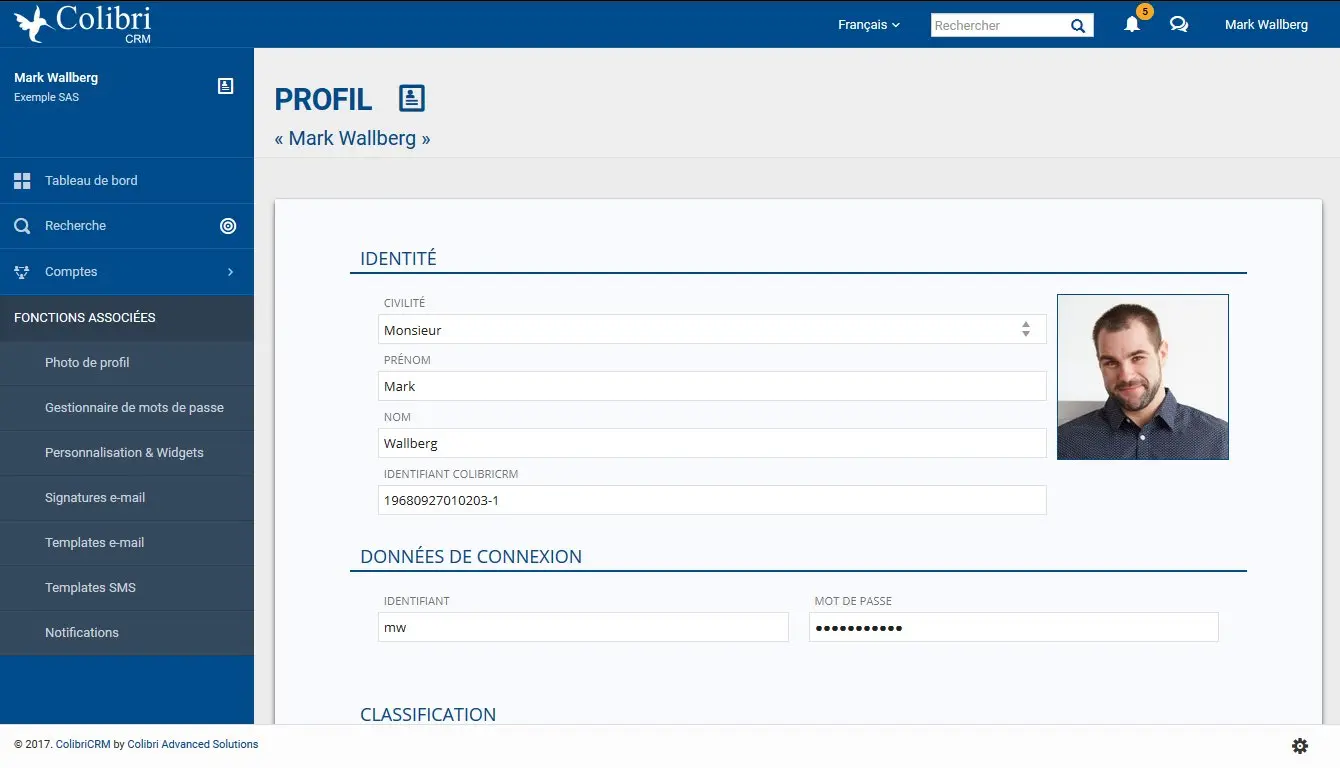The image size is (1340, 768).
Task: Click into the Mot de passe field
Action: [1013, 627]
